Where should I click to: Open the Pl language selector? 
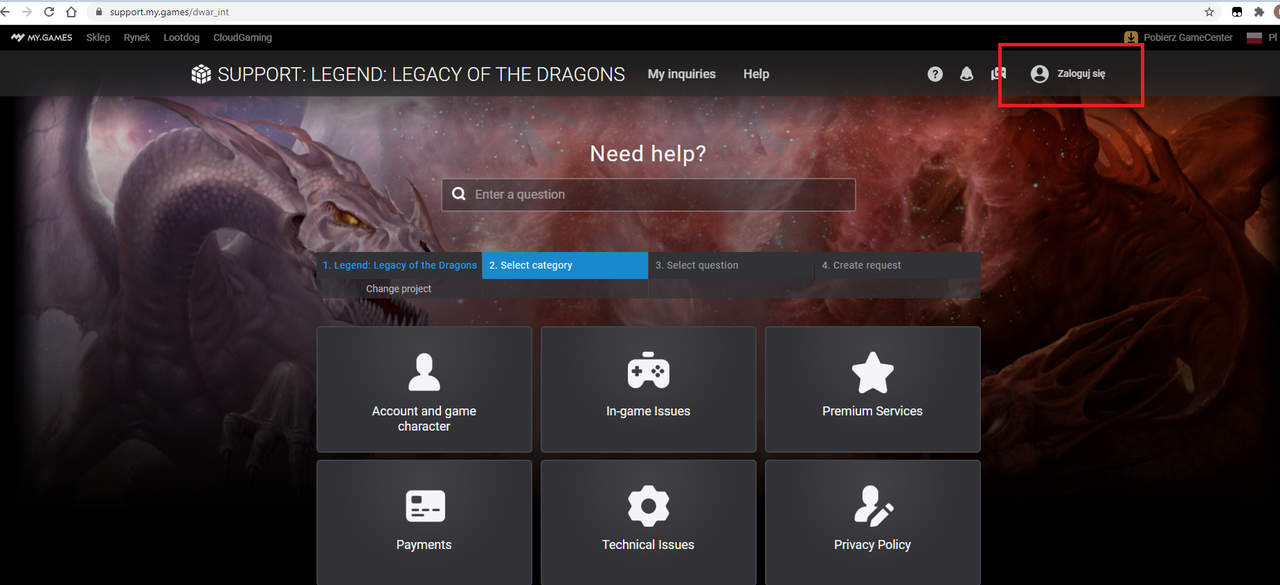tap(1273, 37)
